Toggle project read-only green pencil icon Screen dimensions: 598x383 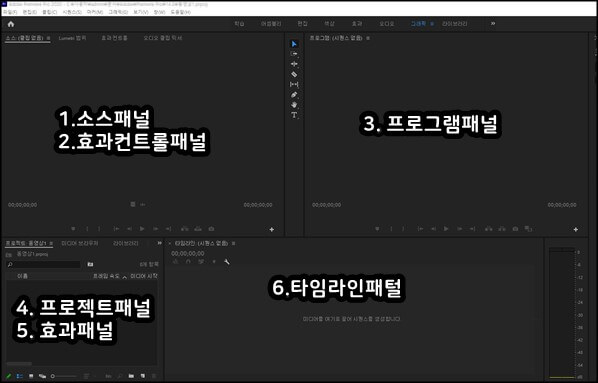[8, 376]
